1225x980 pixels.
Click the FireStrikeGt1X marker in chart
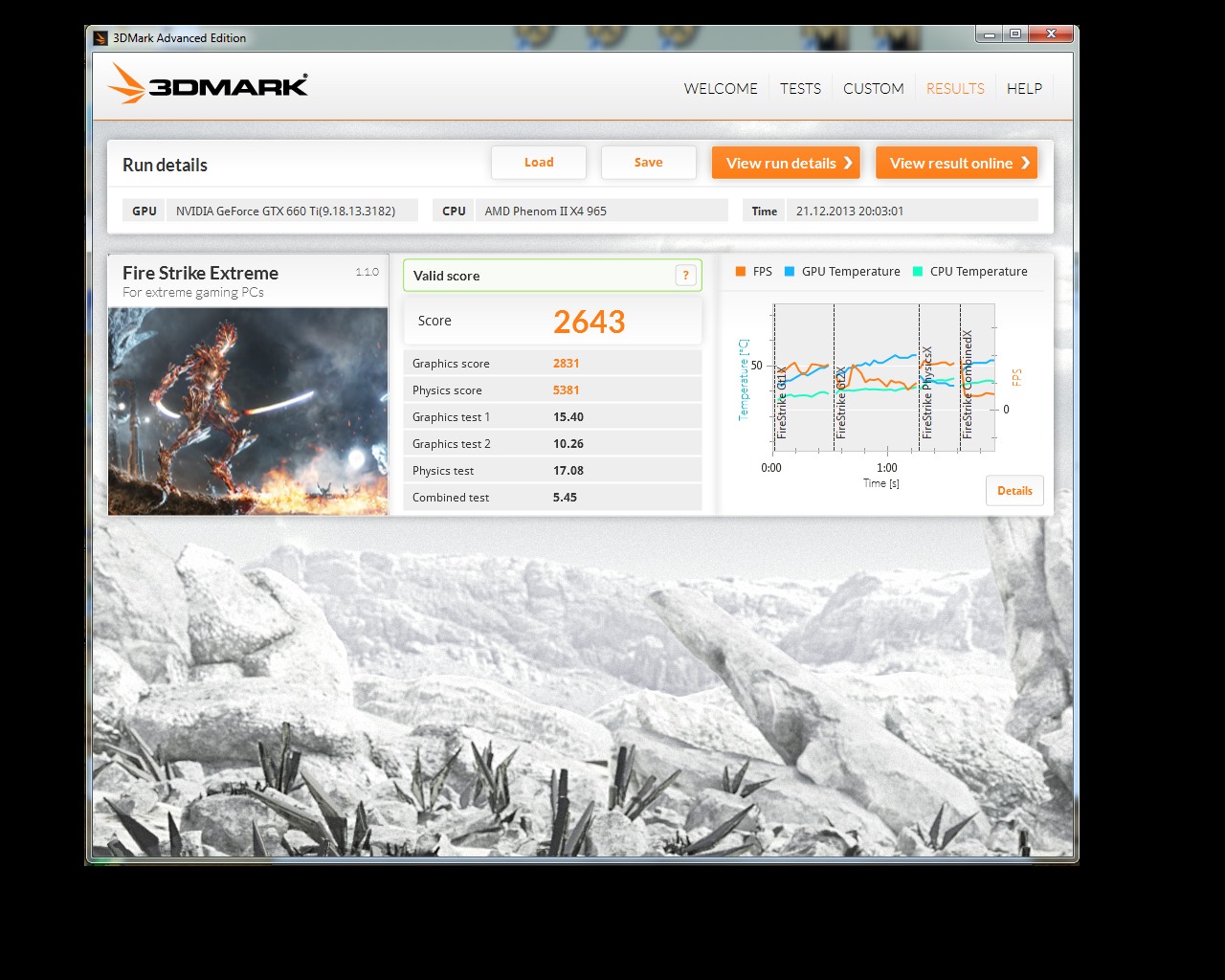point(781,402)
